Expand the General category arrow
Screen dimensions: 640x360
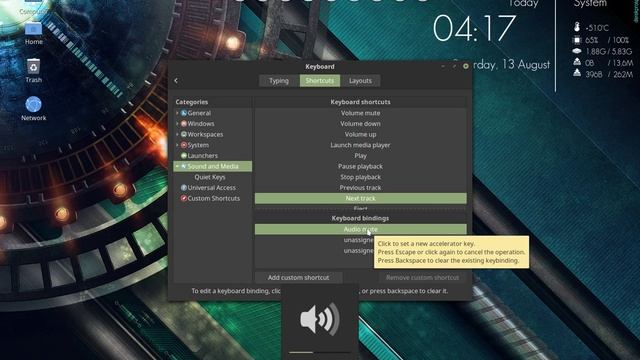click(x=177, y=113)
